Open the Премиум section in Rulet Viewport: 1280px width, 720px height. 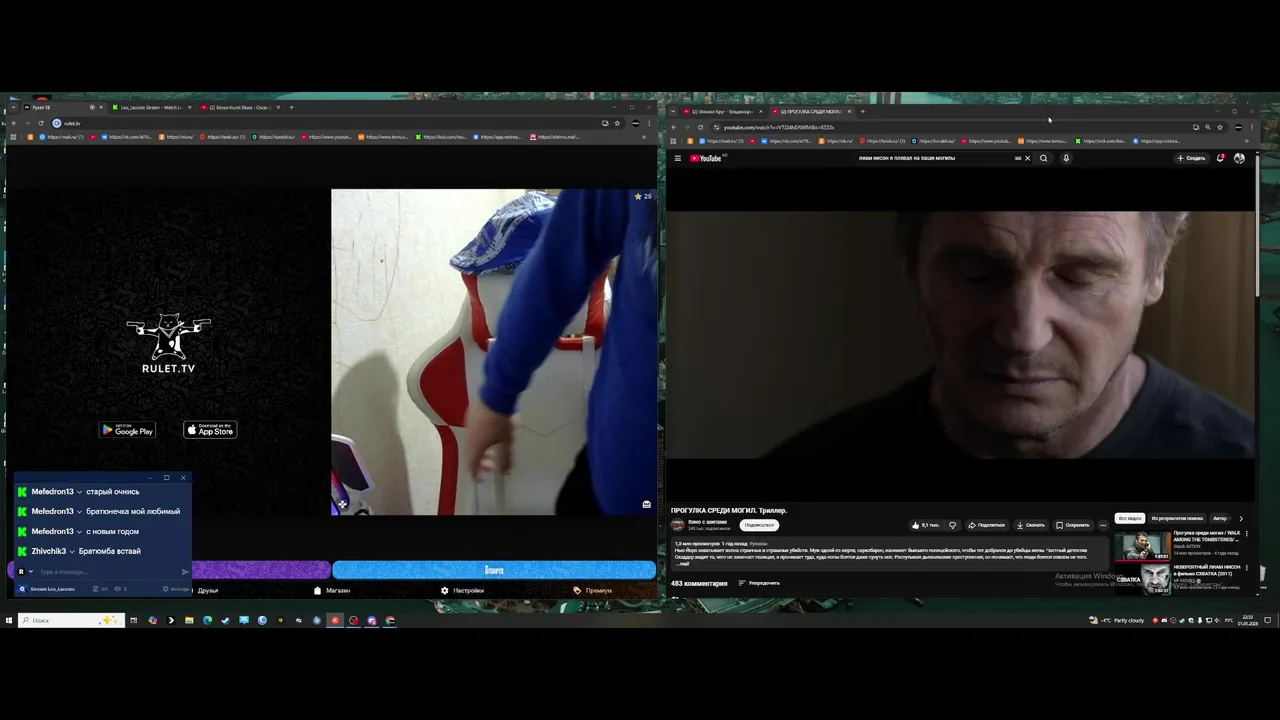coord(593,590)
